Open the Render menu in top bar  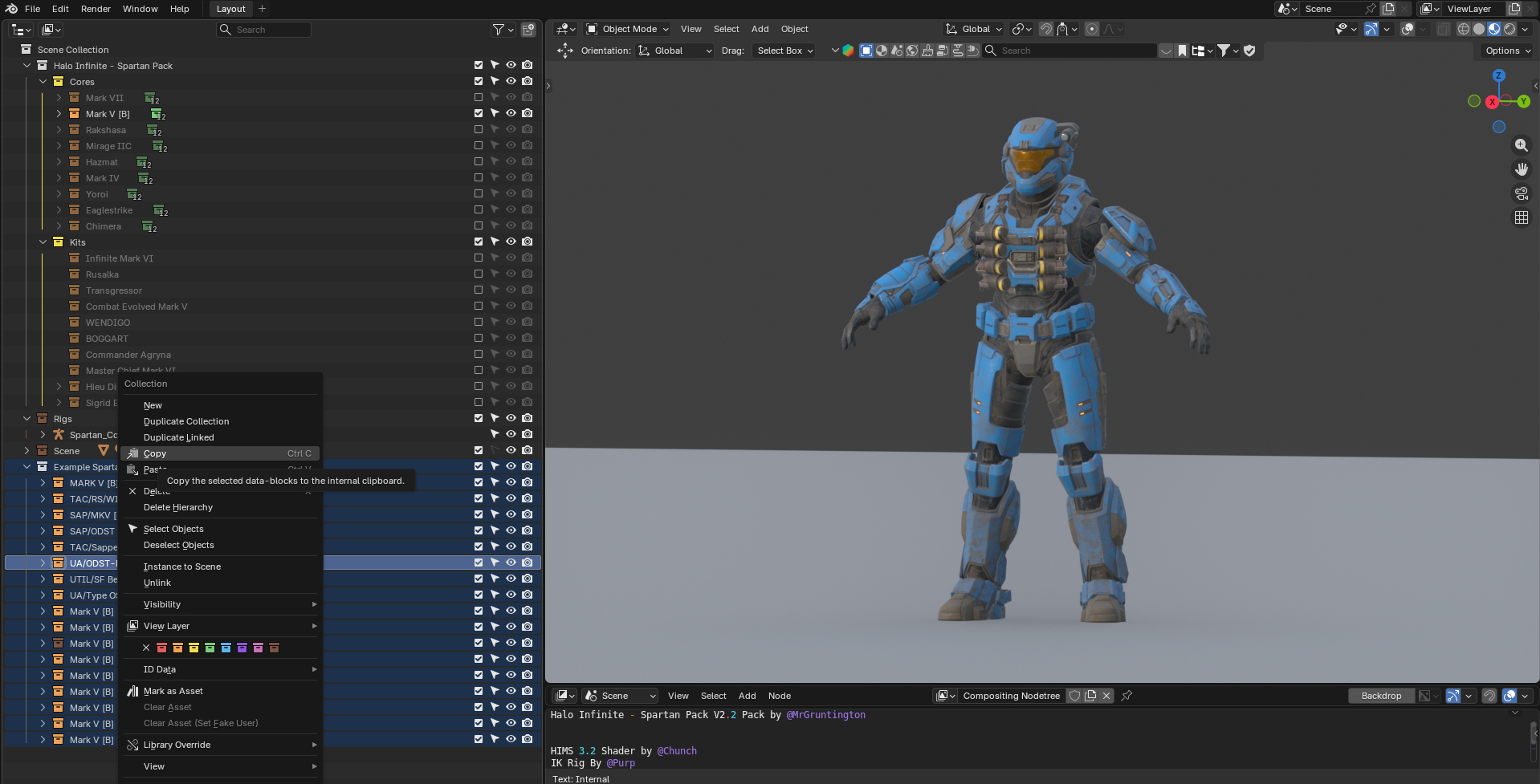tap(96, 9)
